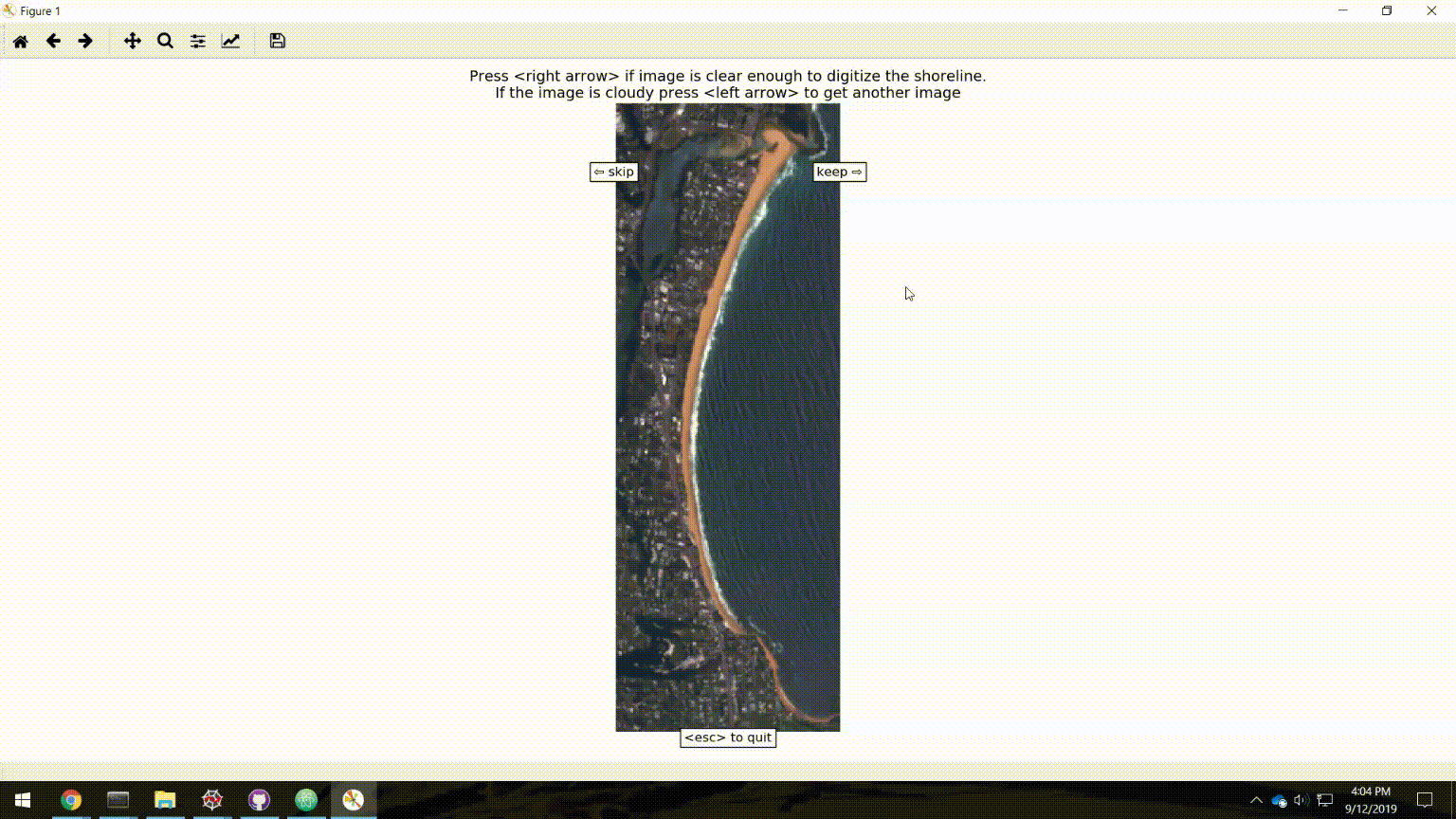
Task: Activate the zoom-to-rectangle tool
Action: [x=165, y=41]
